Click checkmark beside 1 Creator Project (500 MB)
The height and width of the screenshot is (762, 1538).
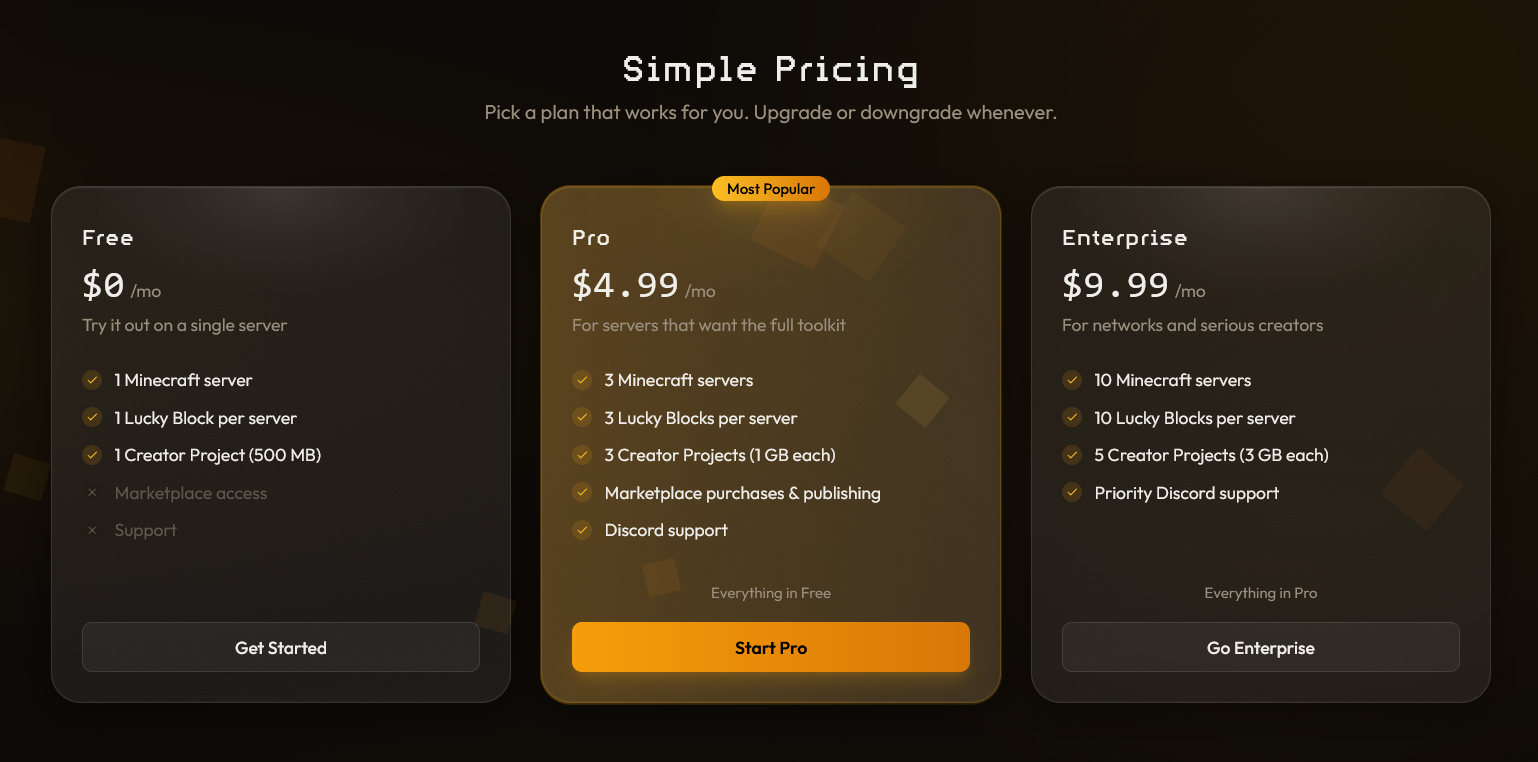pos(92,455)
